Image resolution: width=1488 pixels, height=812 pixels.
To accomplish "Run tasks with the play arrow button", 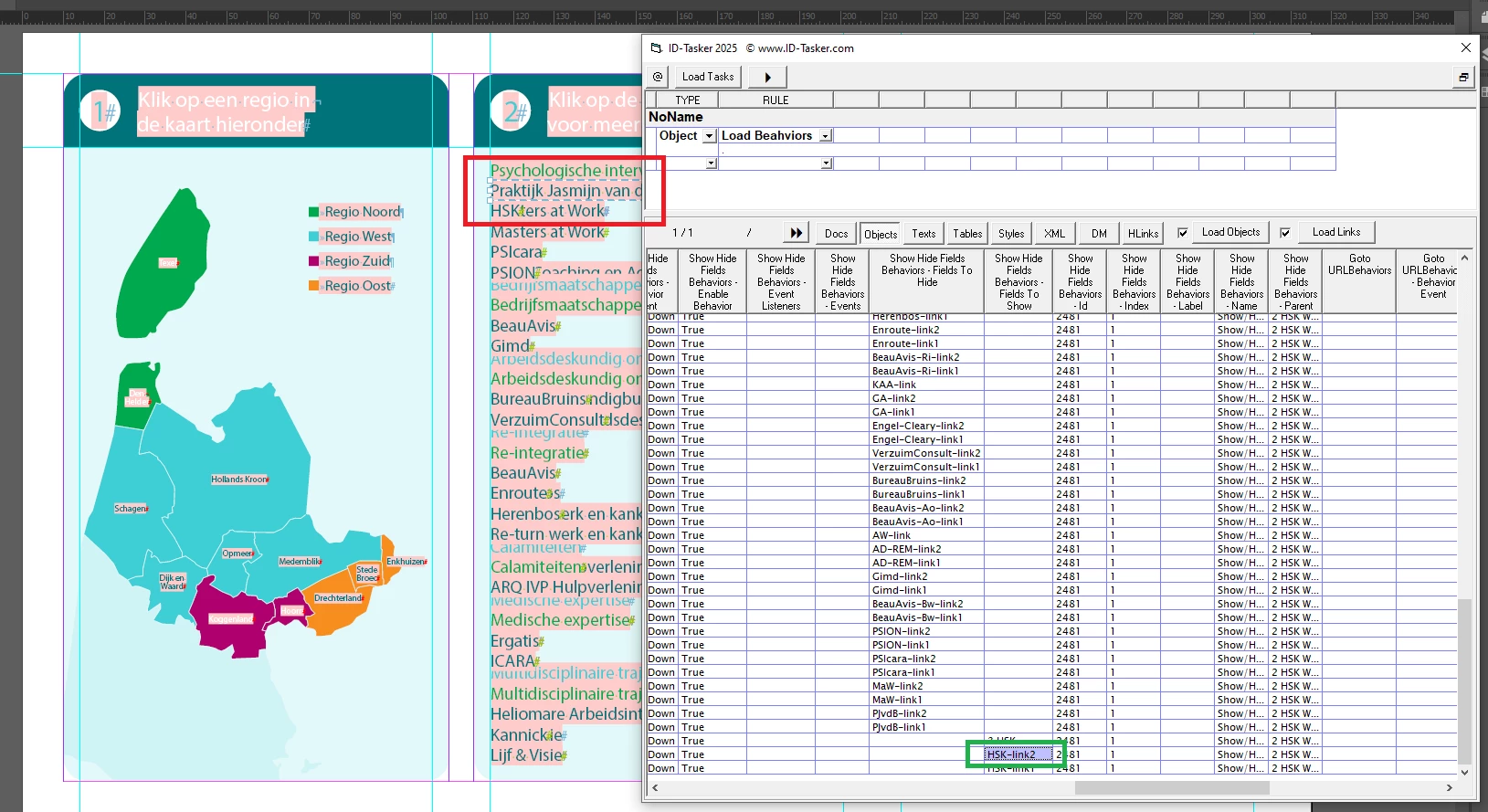I will (767, 77).
